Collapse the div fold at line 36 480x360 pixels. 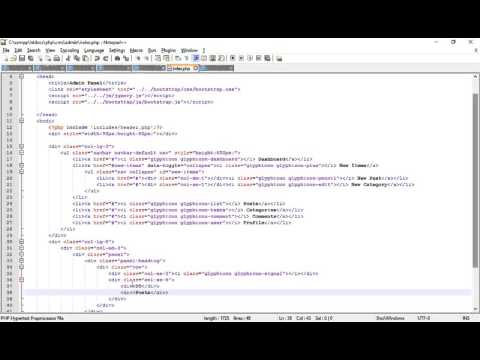pyautogui.click(x=21, y=279)
